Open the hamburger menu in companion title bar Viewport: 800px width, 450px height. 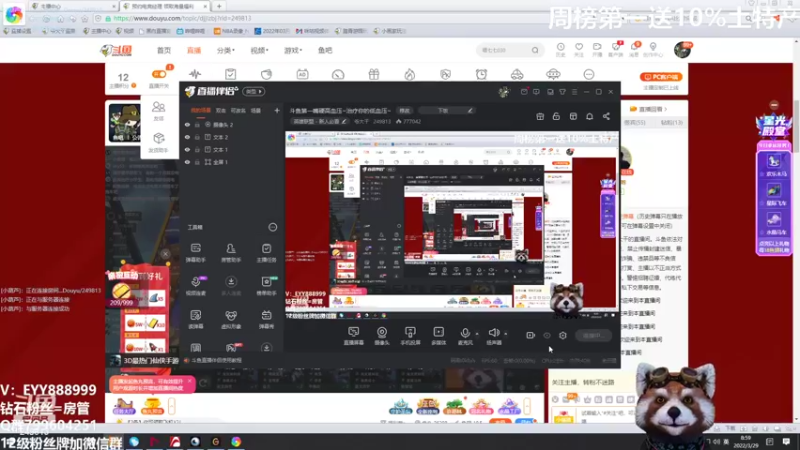(574, 92)
